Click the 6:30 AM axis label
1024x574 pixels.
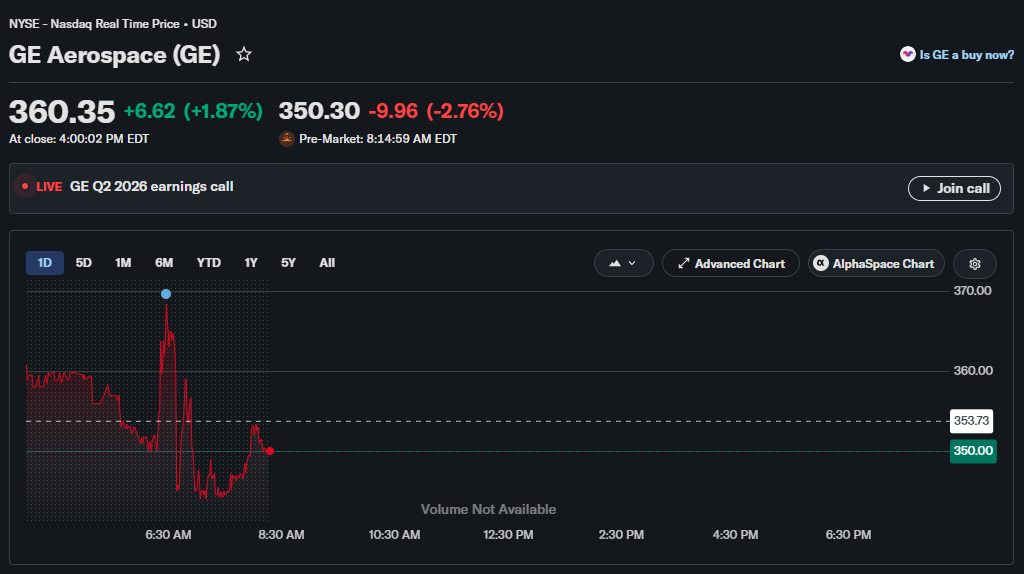pyautogui.click(x=168, y=535)
